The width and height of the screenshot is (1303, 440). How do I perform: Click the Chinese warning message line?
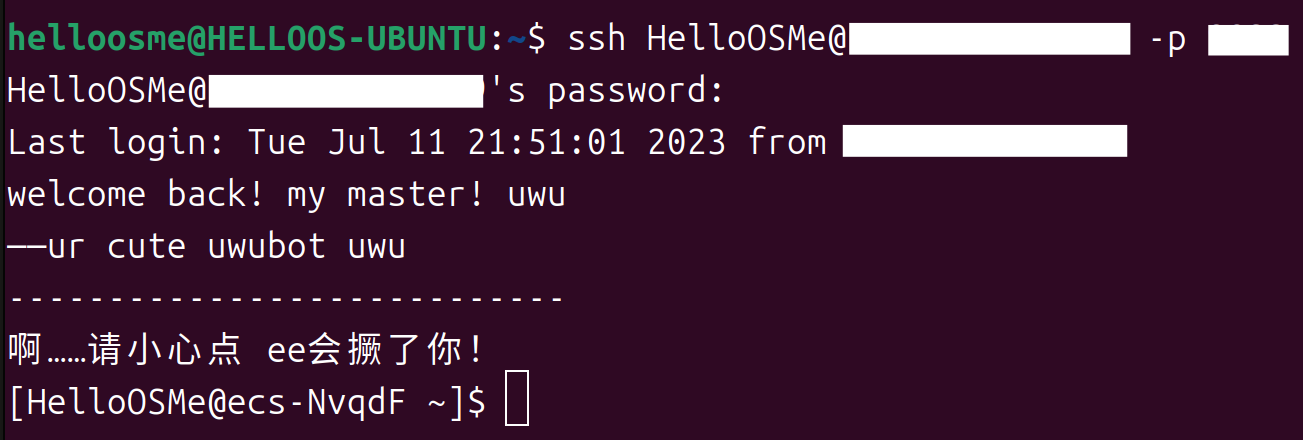[246, 350]
